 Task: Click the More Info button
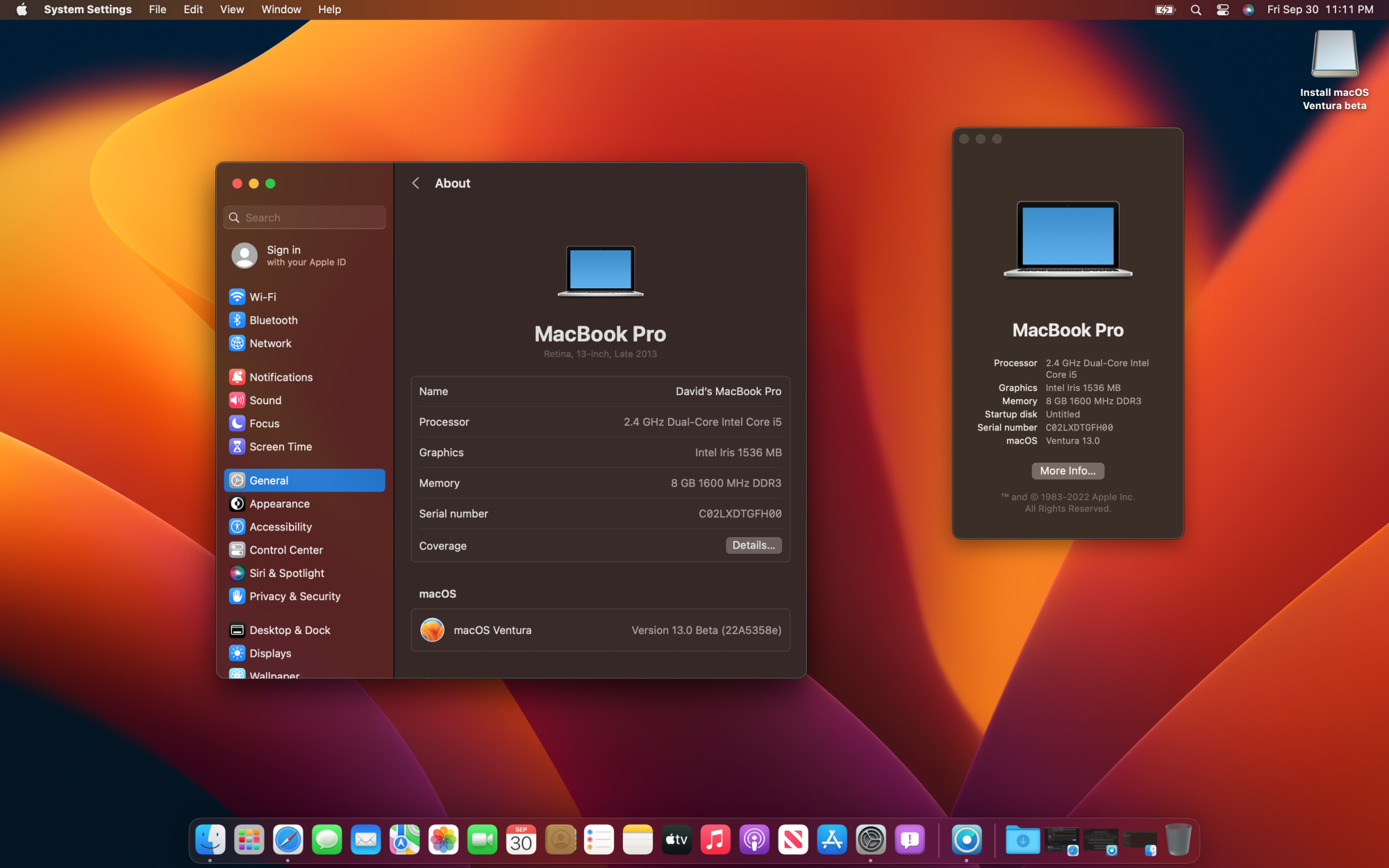coord(1067,471)
